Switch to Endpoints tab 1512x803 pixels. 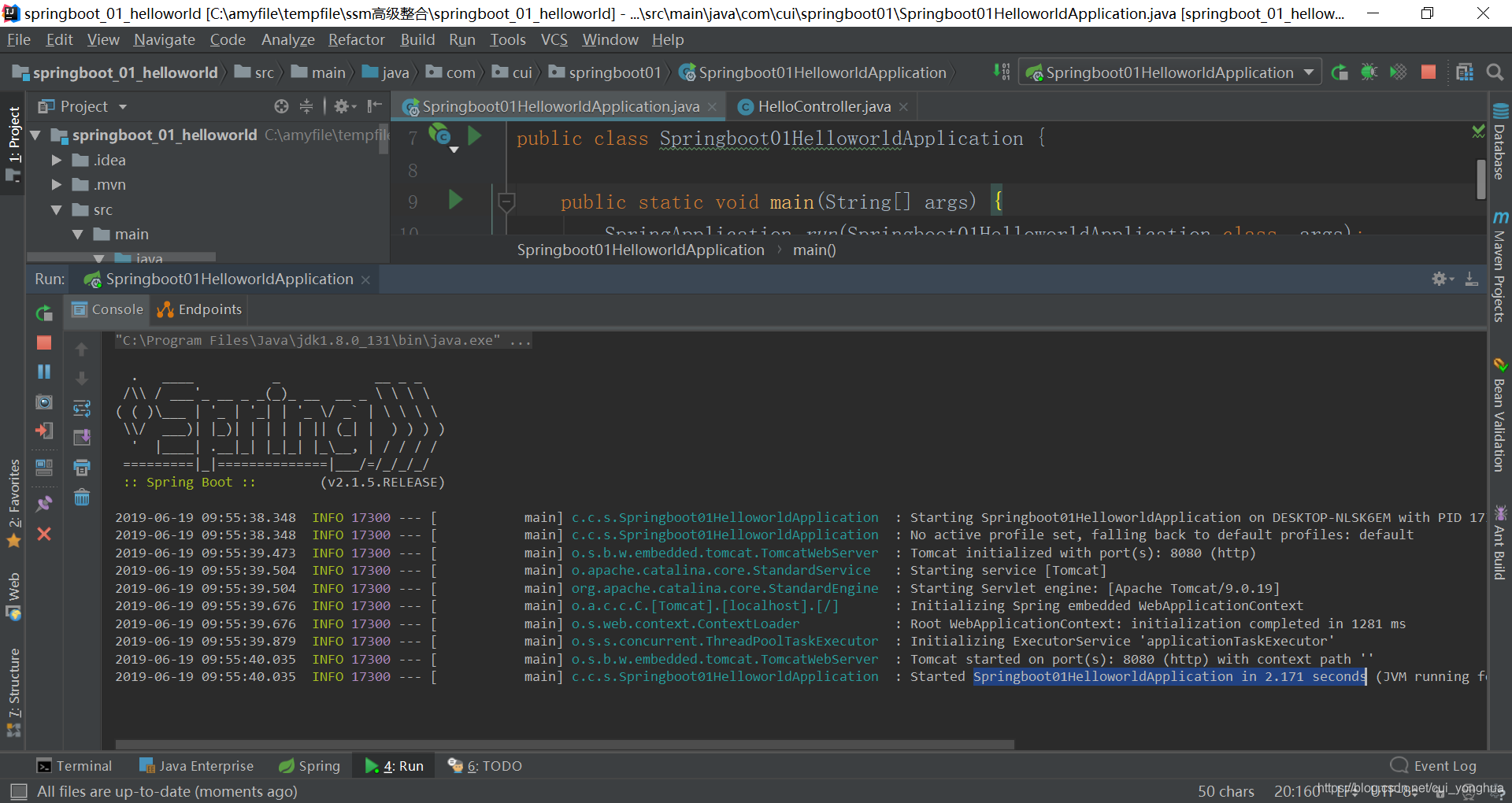[199, 309]
